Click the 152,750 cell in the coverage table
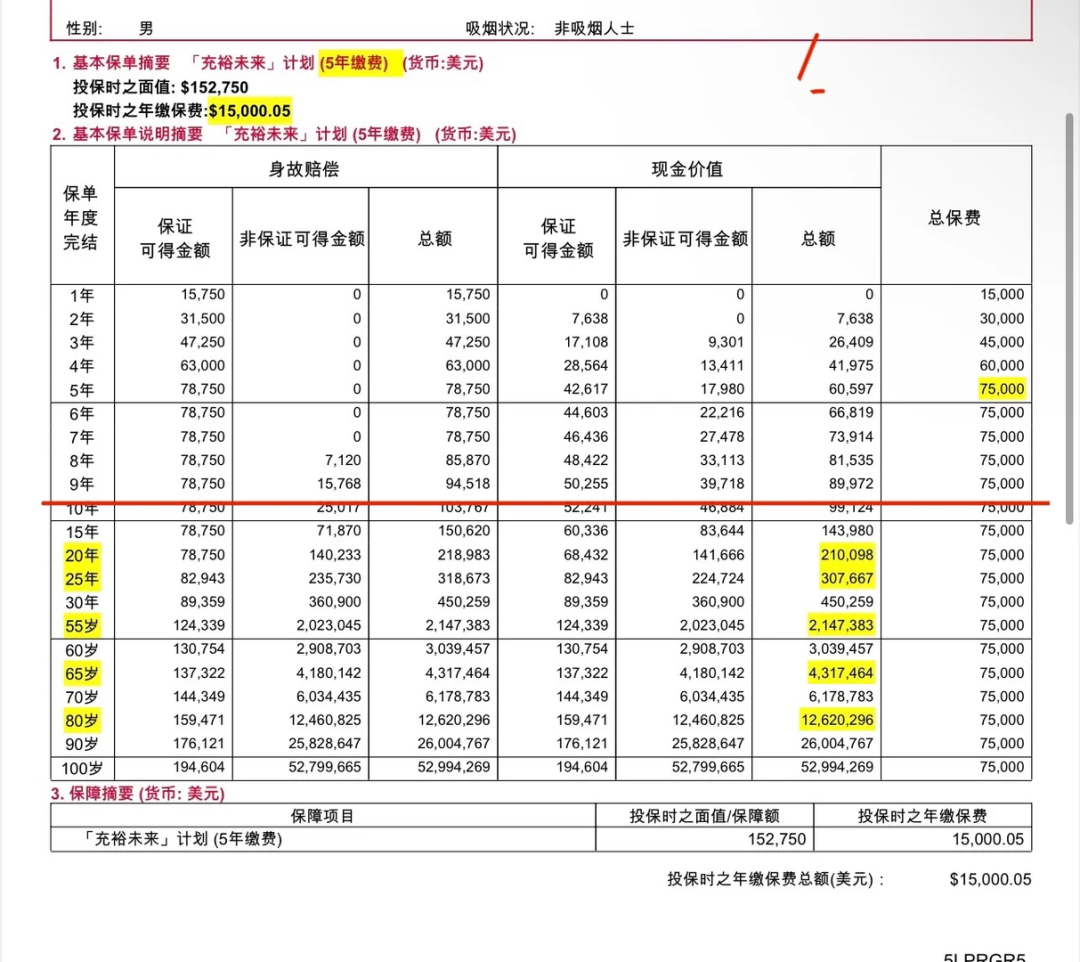Image resolution: width=1080 pixels, height=962 pixels. pyautogui.click(x=776, y=840)
